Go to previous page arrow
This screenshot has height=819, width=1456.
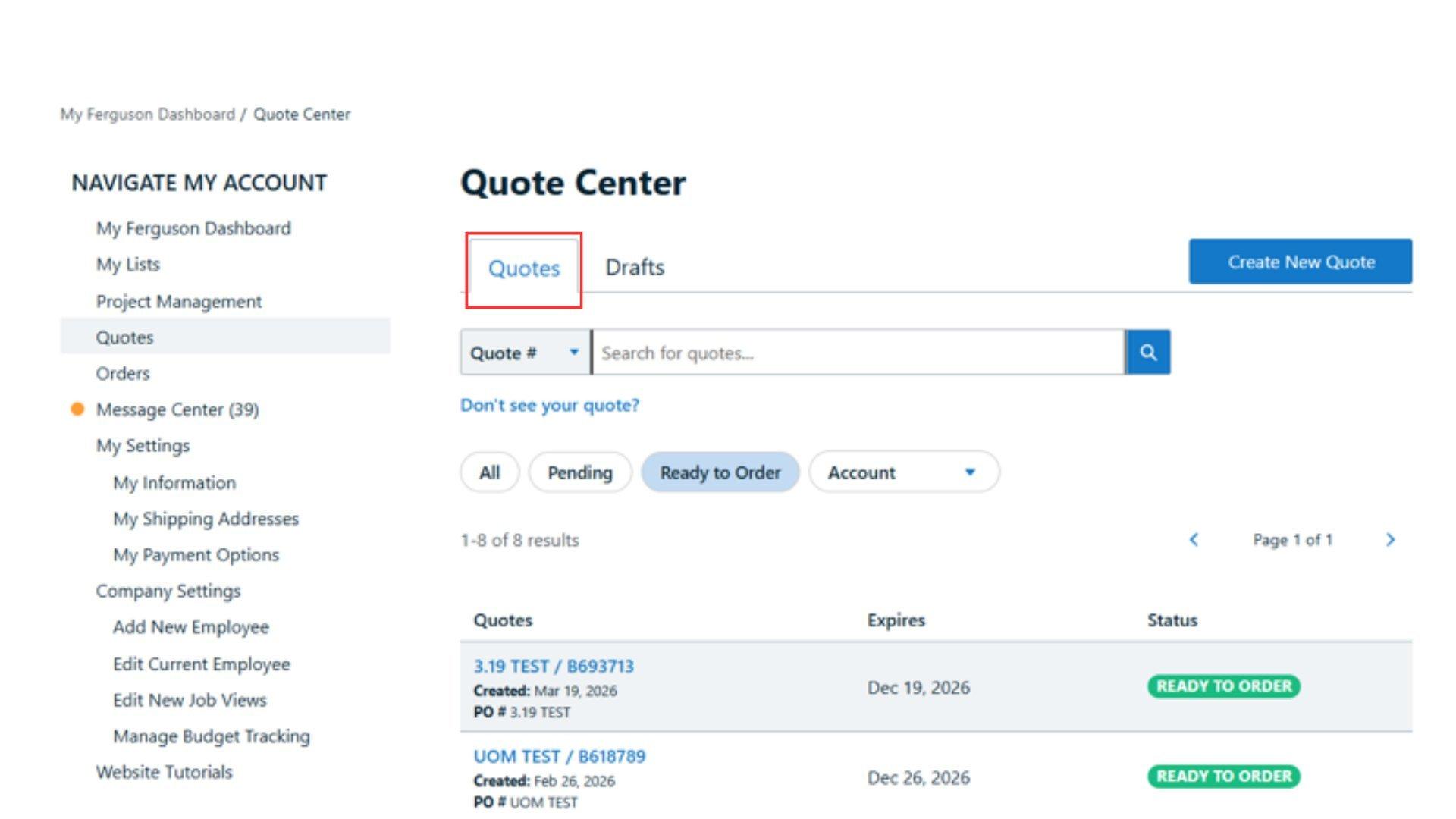click(1194, 540)
